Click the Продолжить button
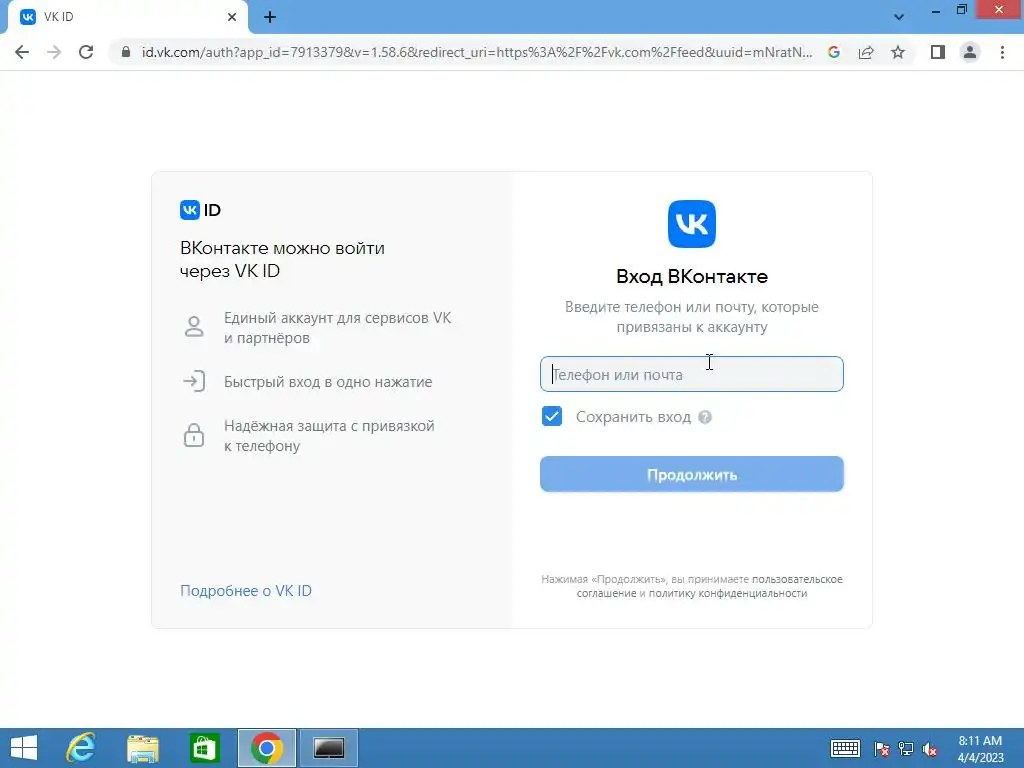 pyautogui.click(x=692, y=474)
